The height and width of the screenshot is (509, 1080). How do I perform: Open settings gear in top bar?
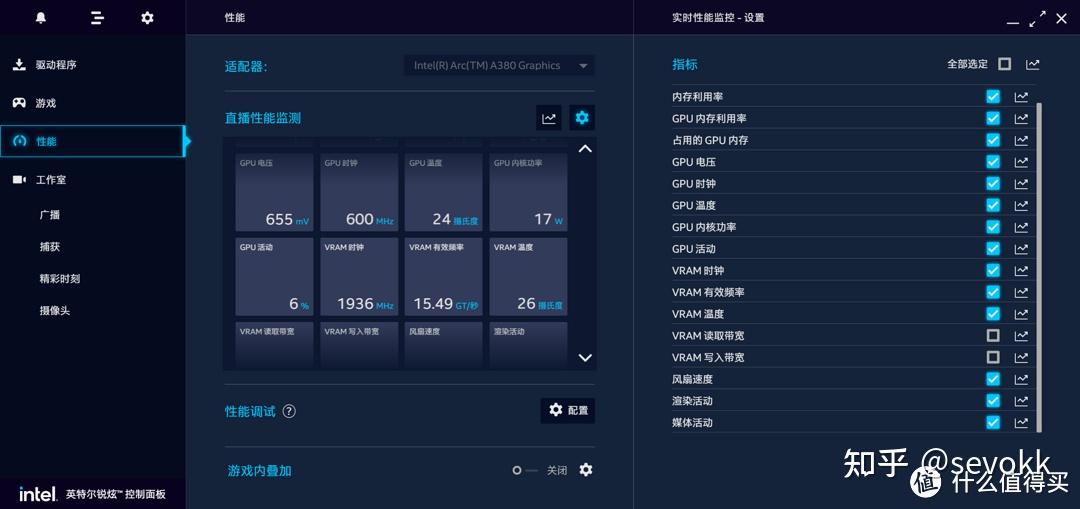pyautogui.click(x=147, y=18)
